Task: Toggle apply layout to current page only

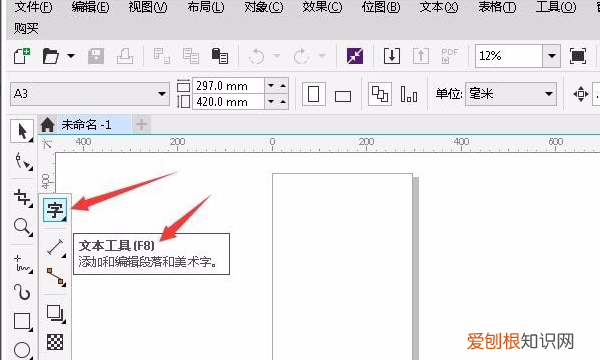Action: 409,94
